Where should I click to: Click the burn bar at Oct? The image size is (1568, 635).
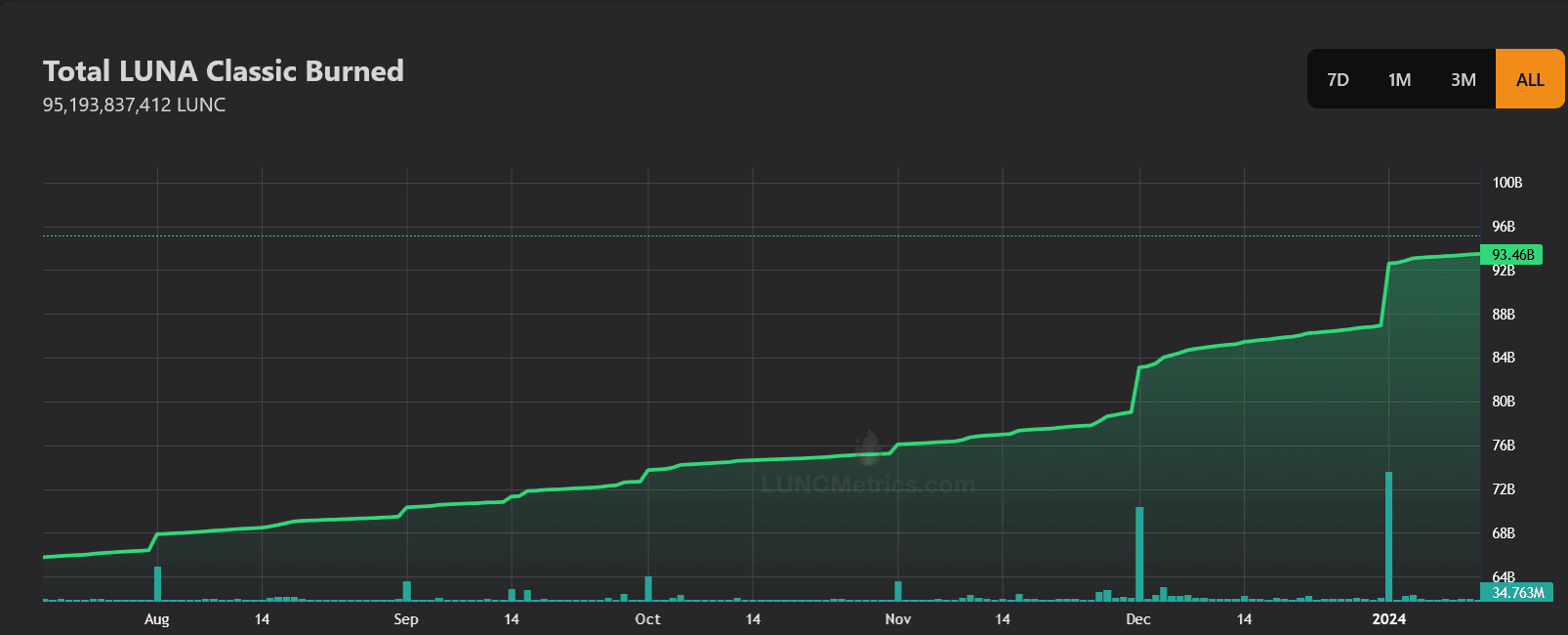[648, 588]
